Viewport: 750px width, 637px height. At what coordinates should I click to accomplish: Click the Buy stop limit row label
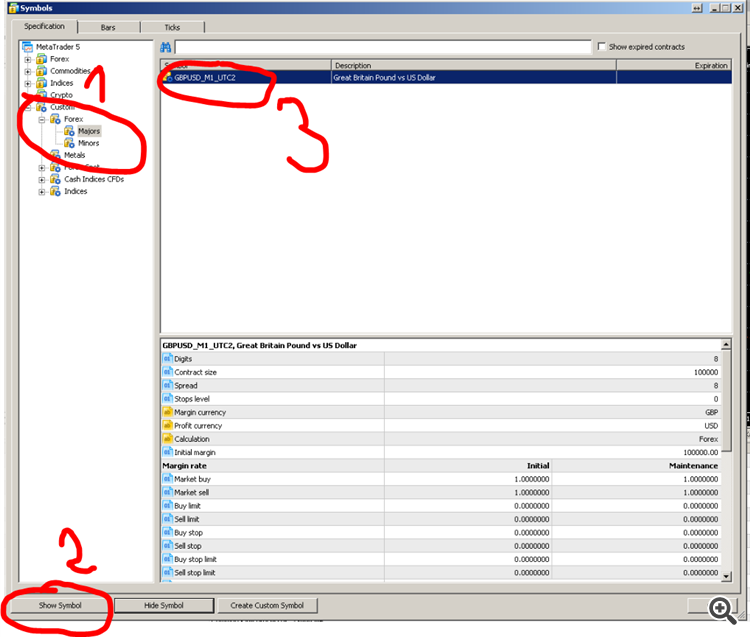(x=195, y=560)
